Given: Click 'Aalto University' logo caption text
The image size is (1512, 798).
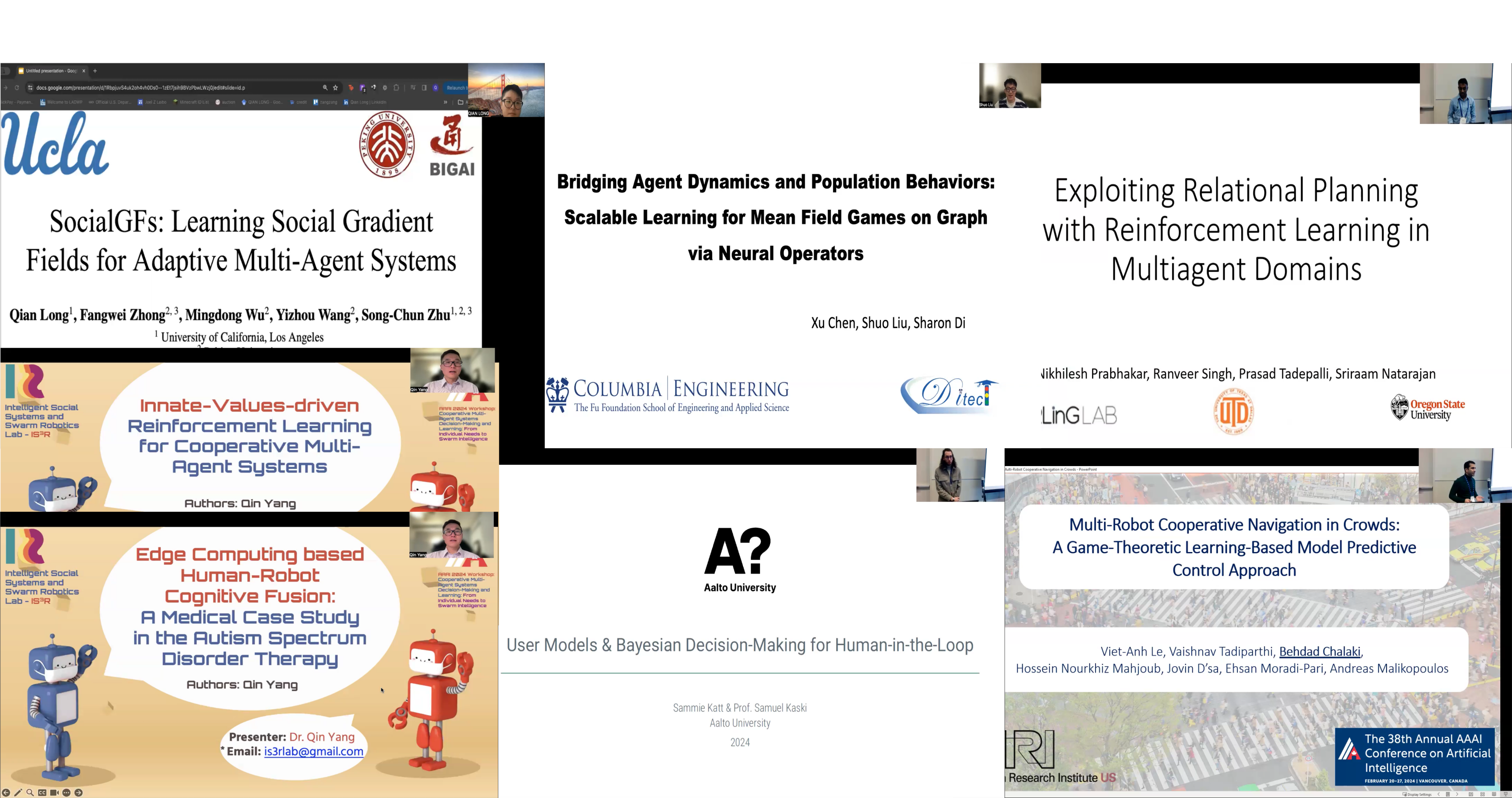Looking at the screenshot, I should tap(740, 588).
